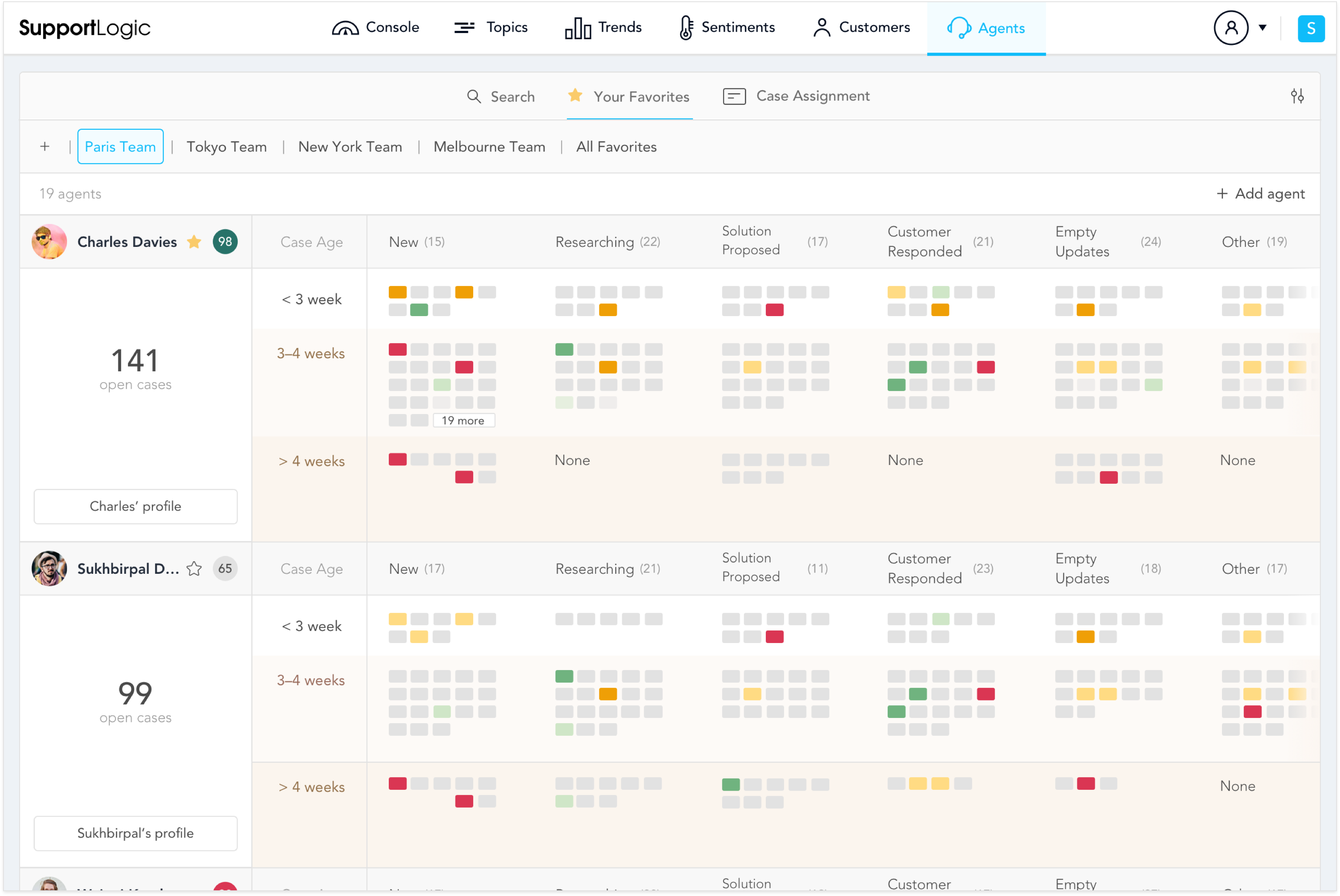Screen dimensions: 1340x896
Task: Click Charles' Empty Updates (24) header
Action: point(1108,242)
